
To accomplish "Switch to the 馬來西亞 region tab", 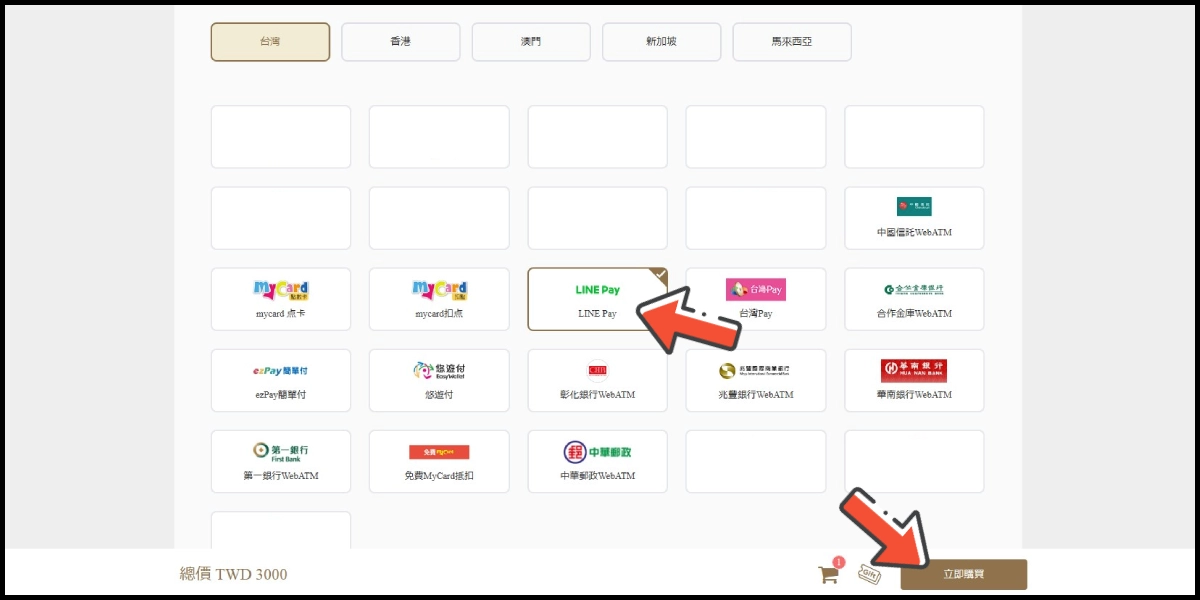I will click(792, 42).
